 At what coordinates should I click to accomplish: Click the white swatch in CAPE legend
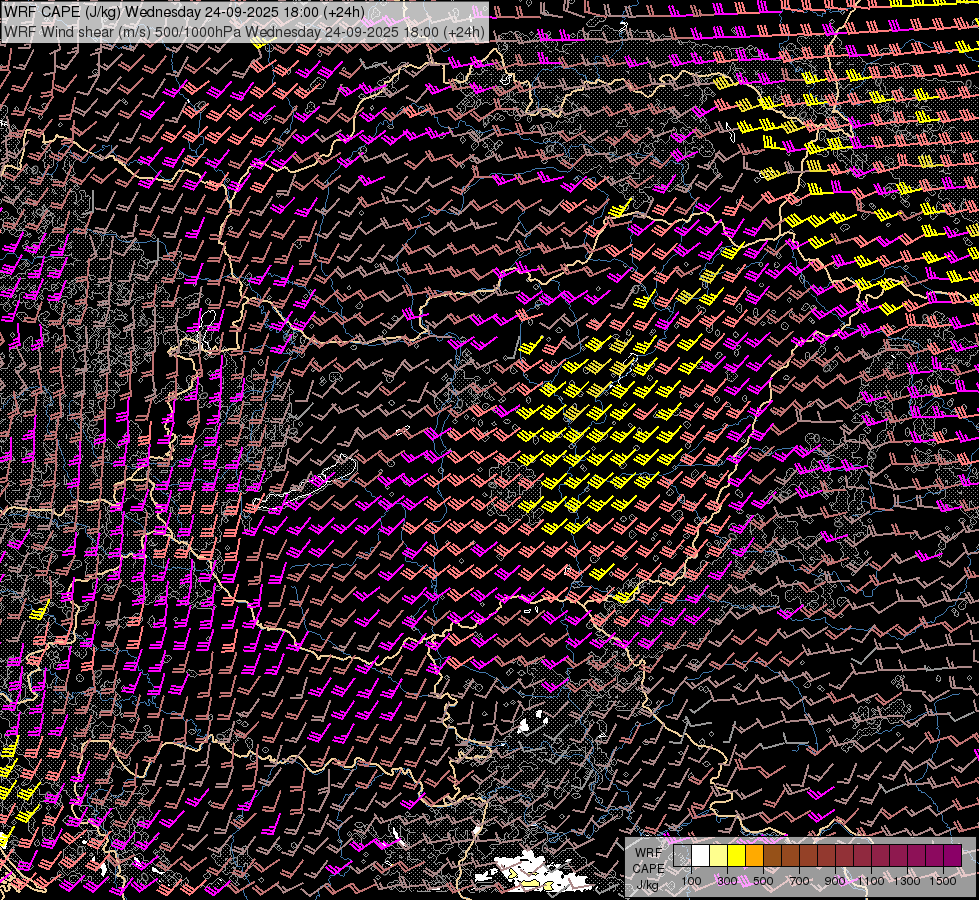pyautogui.click(x=700, y=856)
